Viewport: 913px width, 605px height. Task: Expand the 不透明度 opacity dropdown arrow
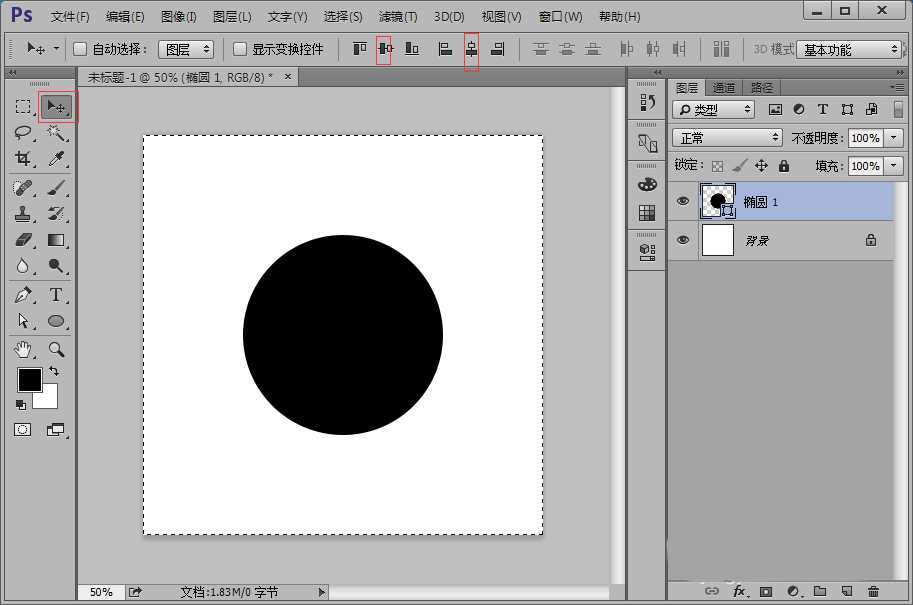pyautogui.click(x=893, y=138)
